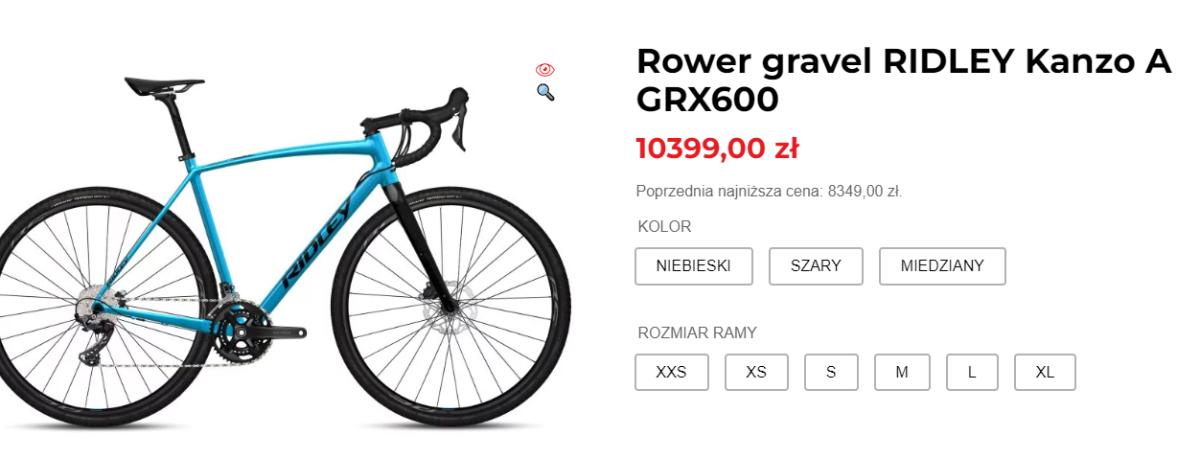This screenshot has width=1200, height=458.
Task: Click the red 10399,00 zł price
Action: (717, 149)
